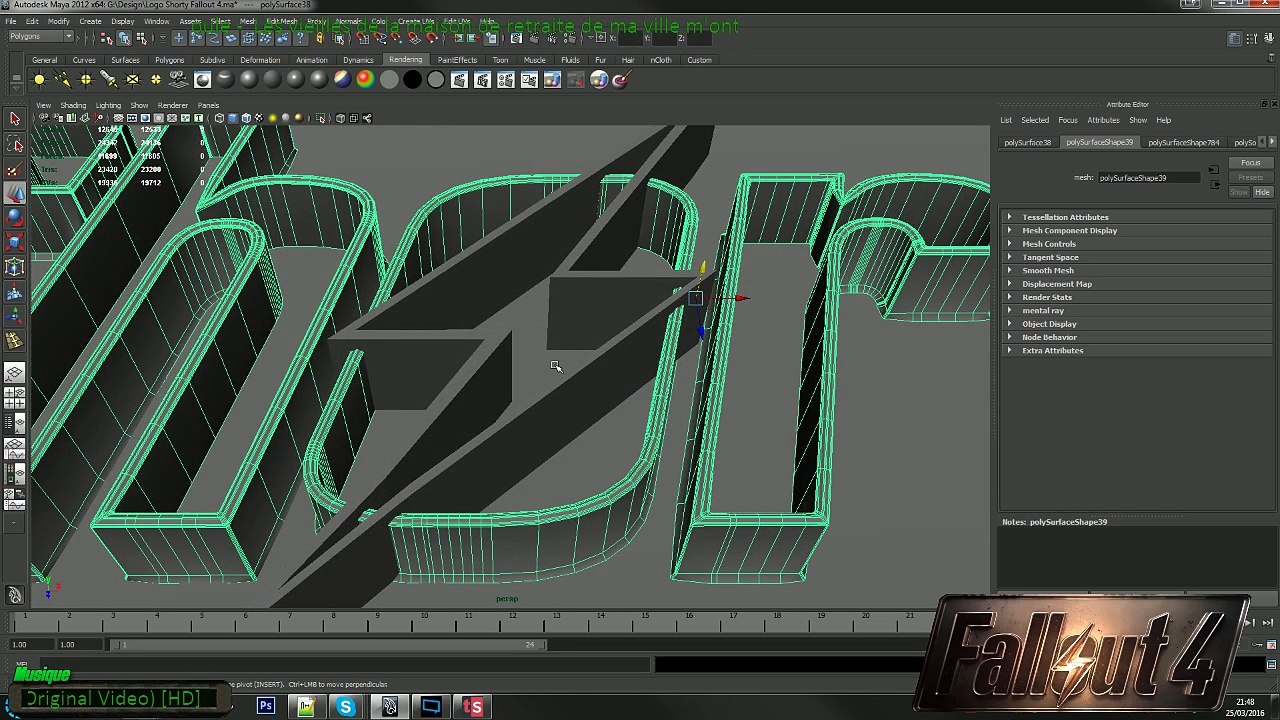This screenshot has width=1280, height=720.
Task: Click the mesh name input field
Action: point(1147,178)
